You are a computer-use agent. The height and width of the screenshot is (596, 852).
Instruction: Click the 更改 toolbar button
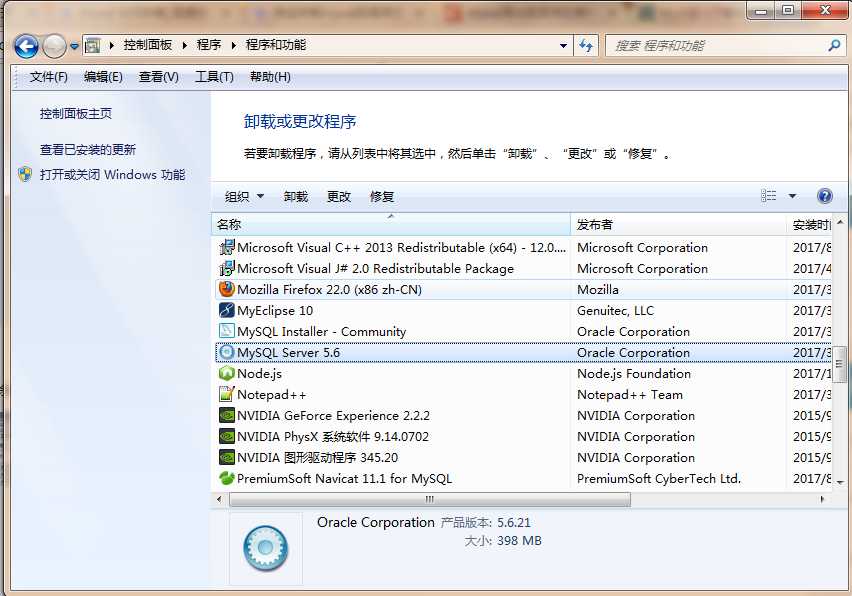pyautogui.click(x=339, y=197)
